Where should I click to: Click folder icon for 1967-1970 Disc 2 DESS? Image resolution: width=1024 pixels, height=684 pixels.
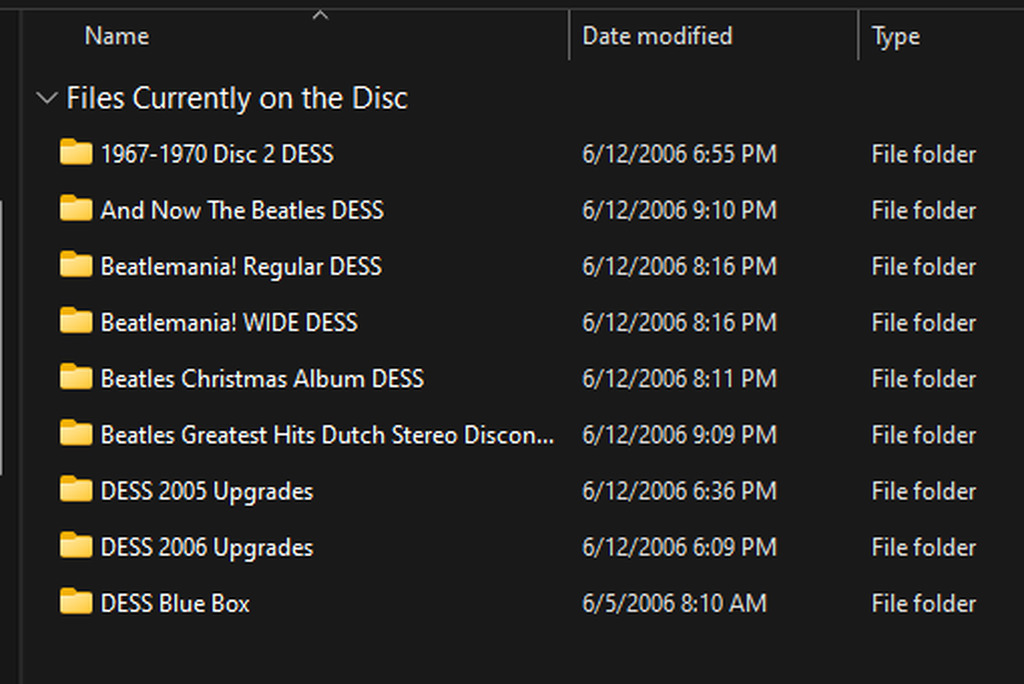(x=76, y=153)
